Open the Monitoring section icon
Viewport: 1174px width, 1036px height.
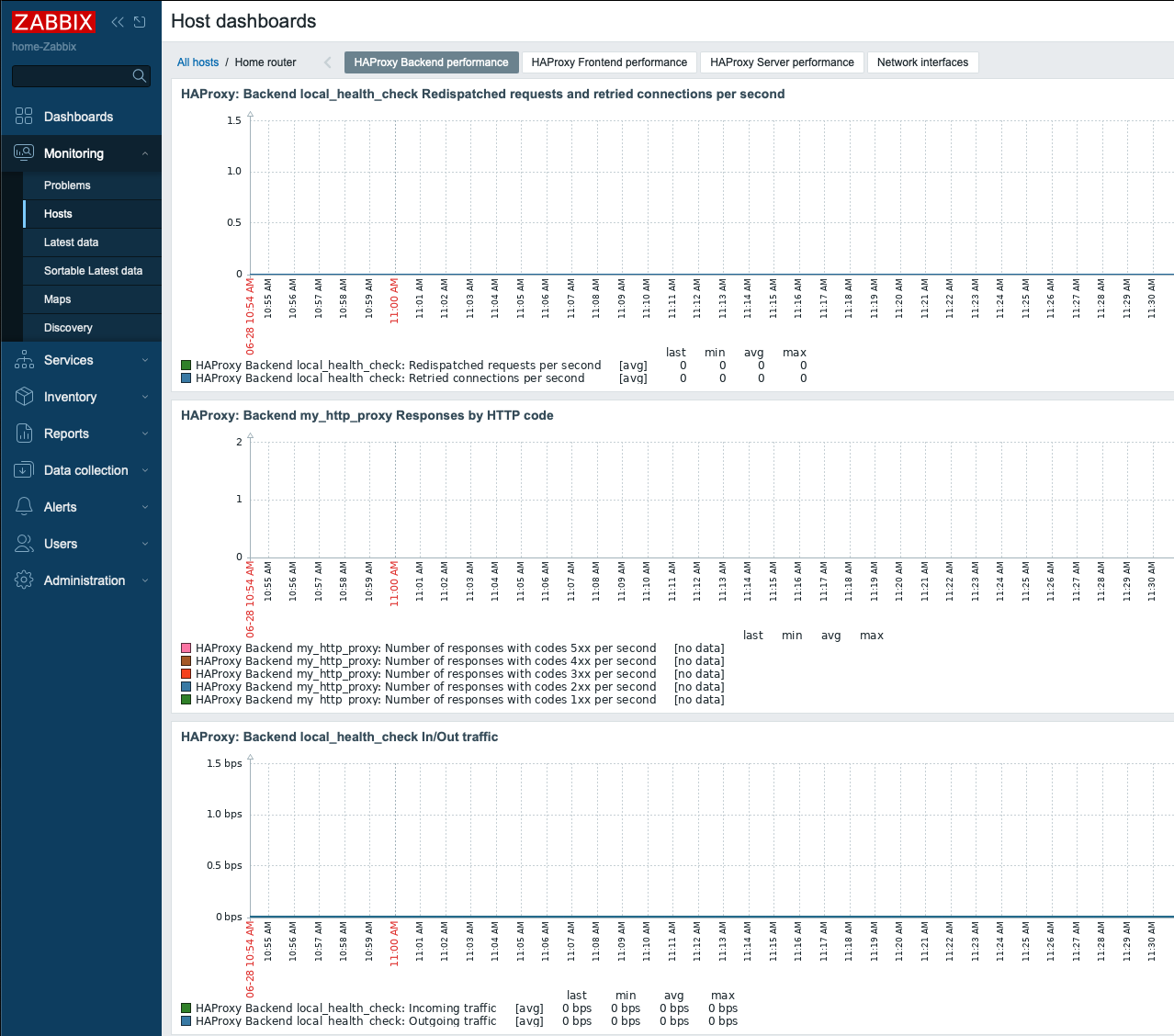[23, 152]
